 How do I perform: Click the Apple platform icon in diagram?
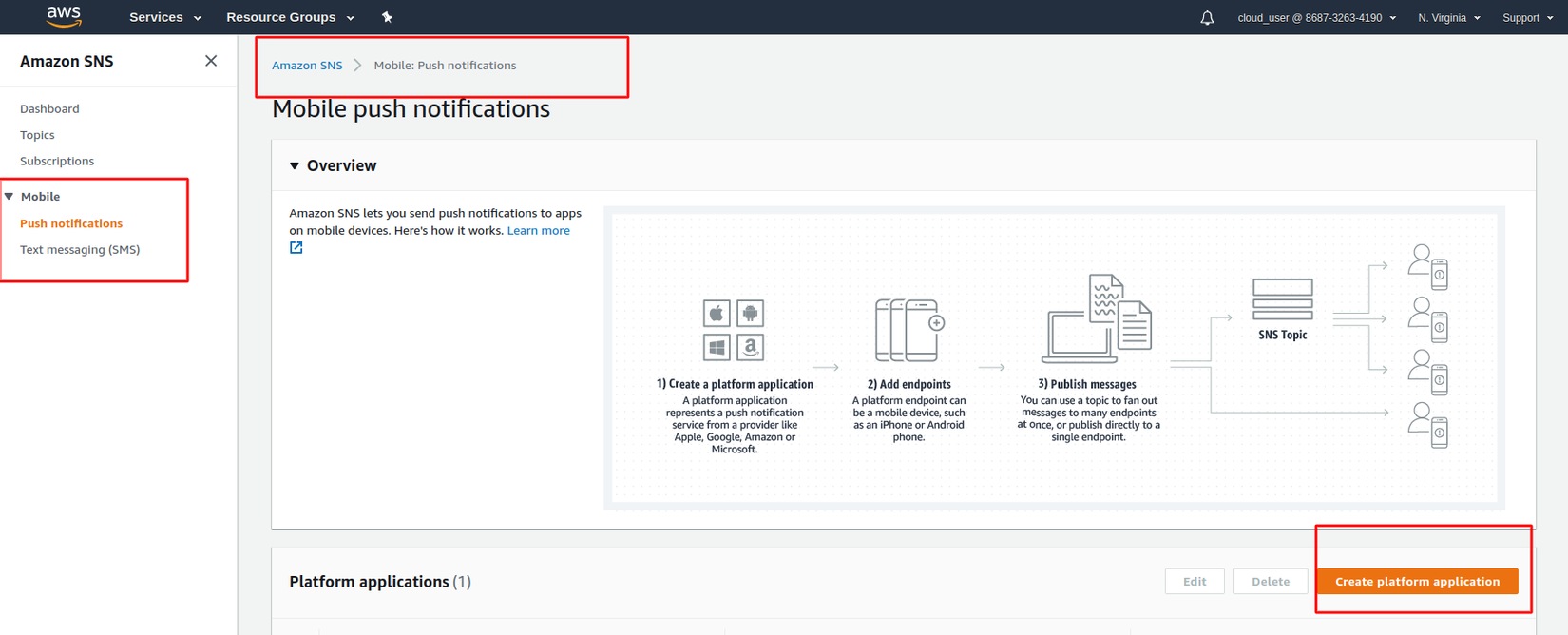[717, 313]
